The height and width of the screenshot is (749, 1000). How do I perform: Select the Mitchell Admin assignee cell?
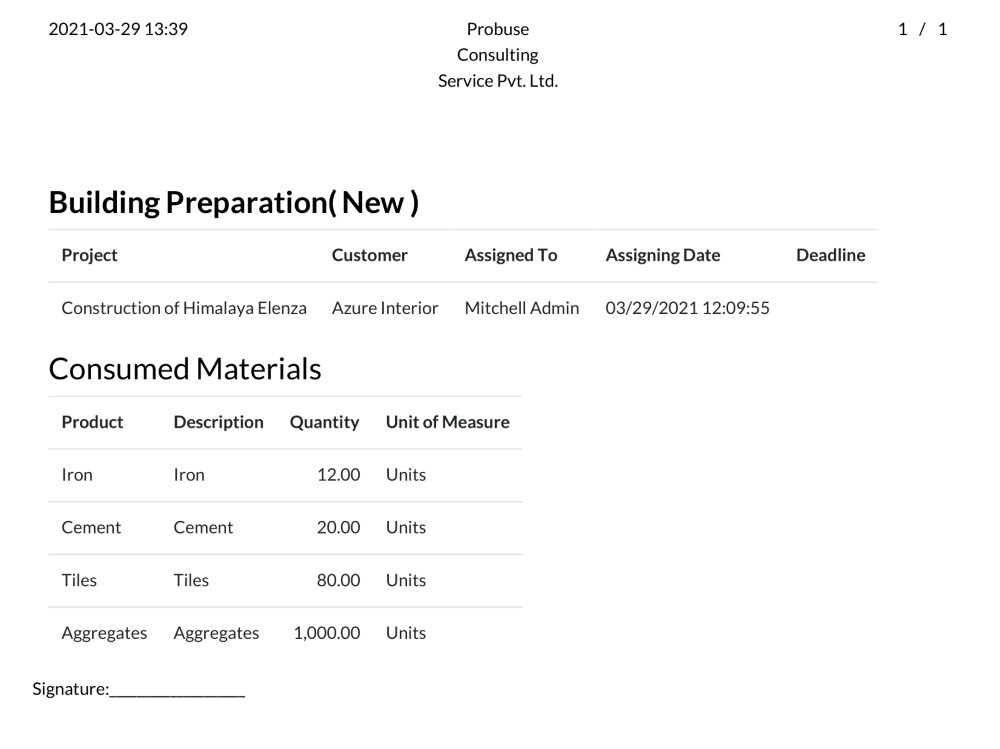pos(521,308)
